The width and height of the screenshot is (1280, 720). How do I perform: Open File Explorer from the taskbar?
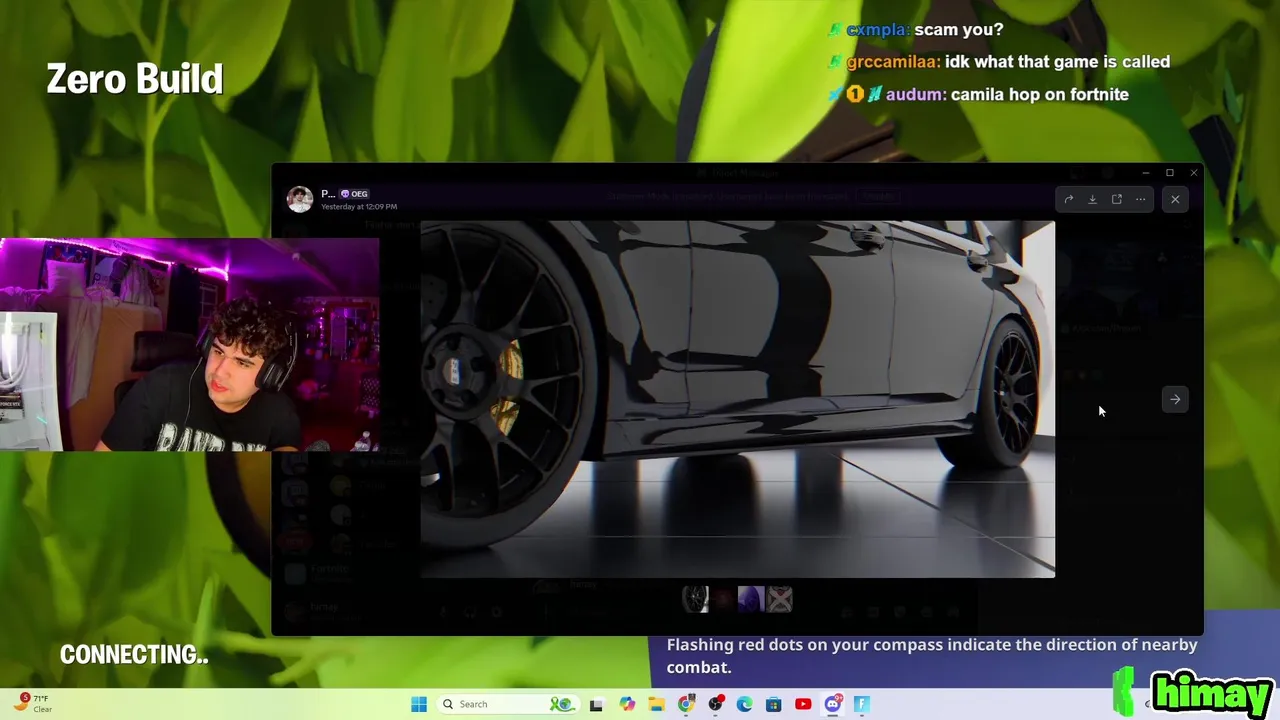pyautogui.click(x=656, y=704)
